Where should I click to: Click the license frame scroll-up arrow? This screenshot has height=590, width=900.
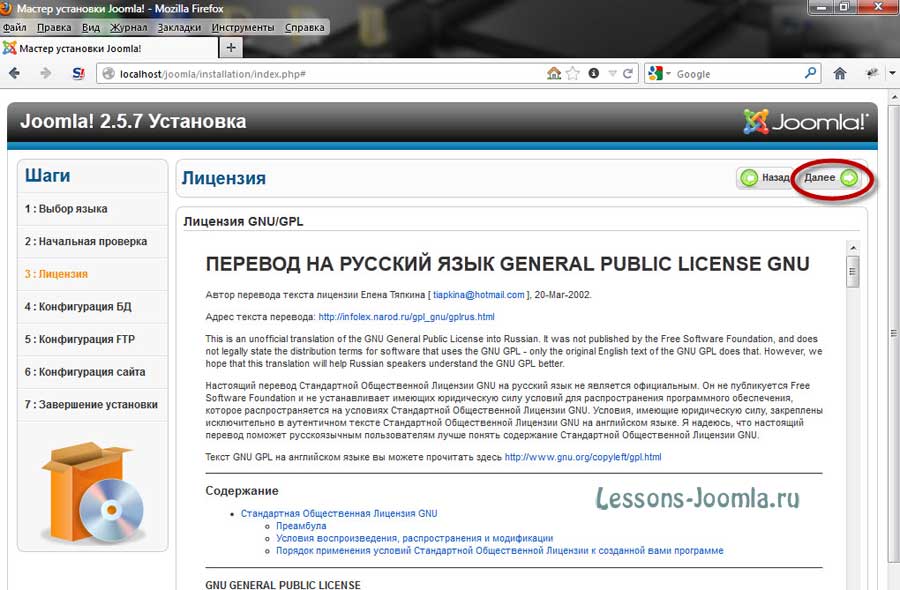point(852,248)
